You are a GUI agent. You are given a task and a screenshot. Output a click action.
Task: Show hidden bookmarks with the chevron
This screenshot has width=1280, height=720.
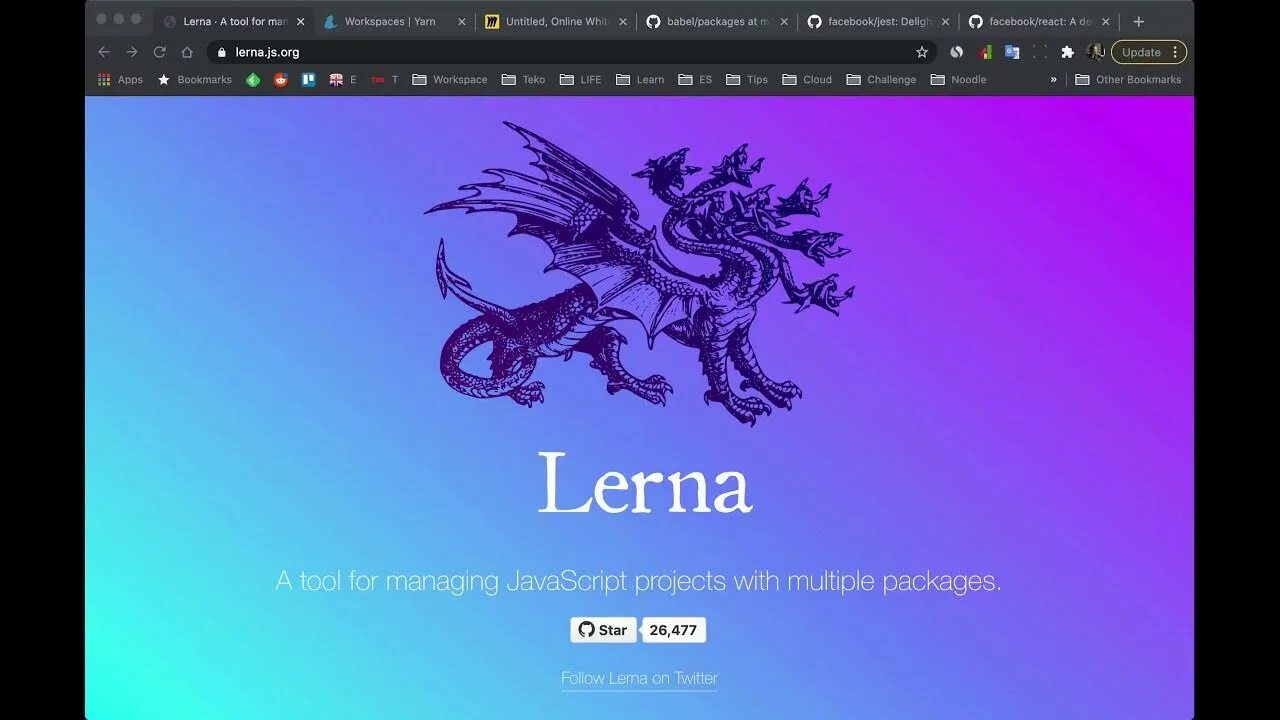(x=1053, y=79)
